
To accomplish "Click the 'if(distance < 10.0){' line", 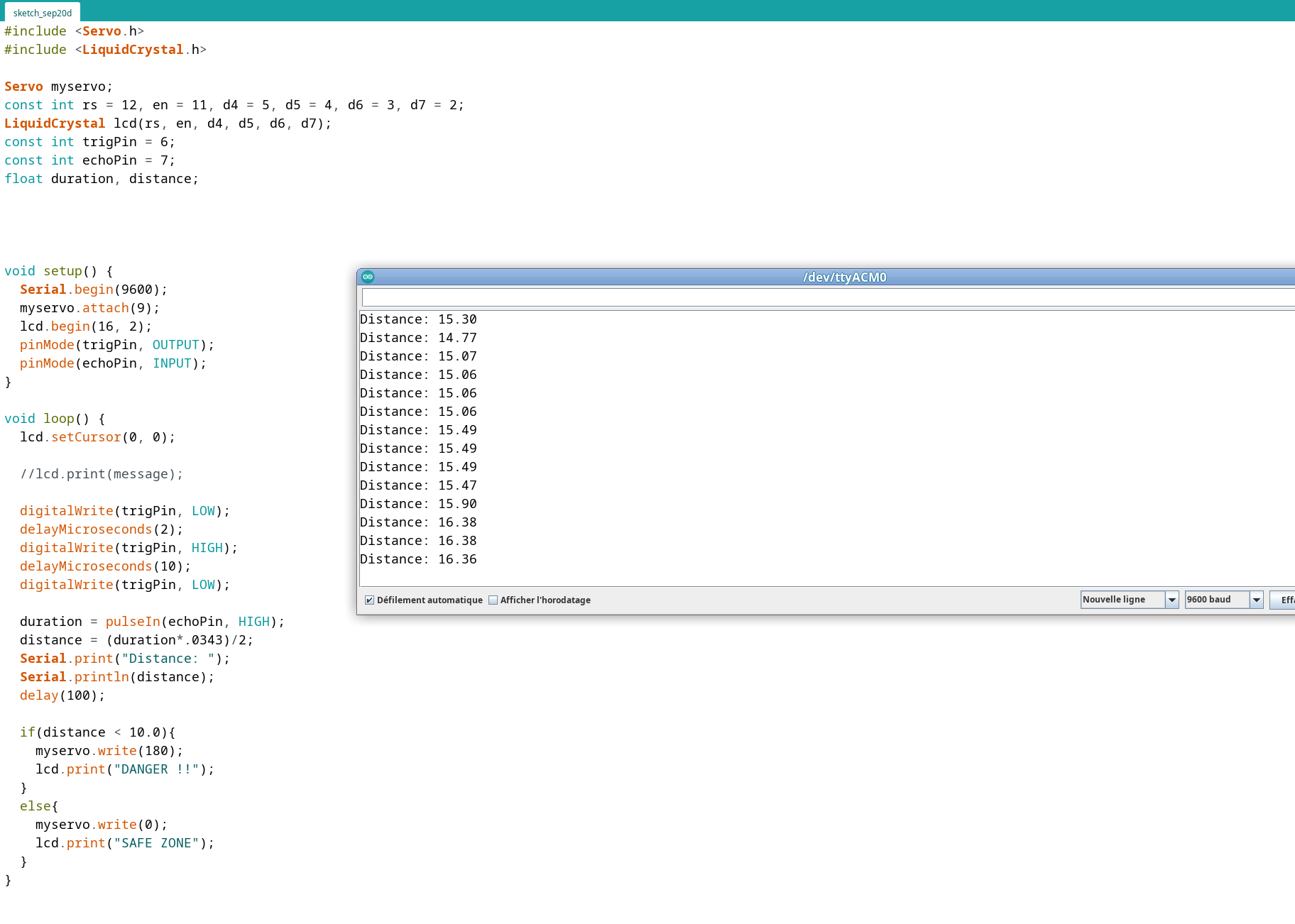I will coord(98,732).
